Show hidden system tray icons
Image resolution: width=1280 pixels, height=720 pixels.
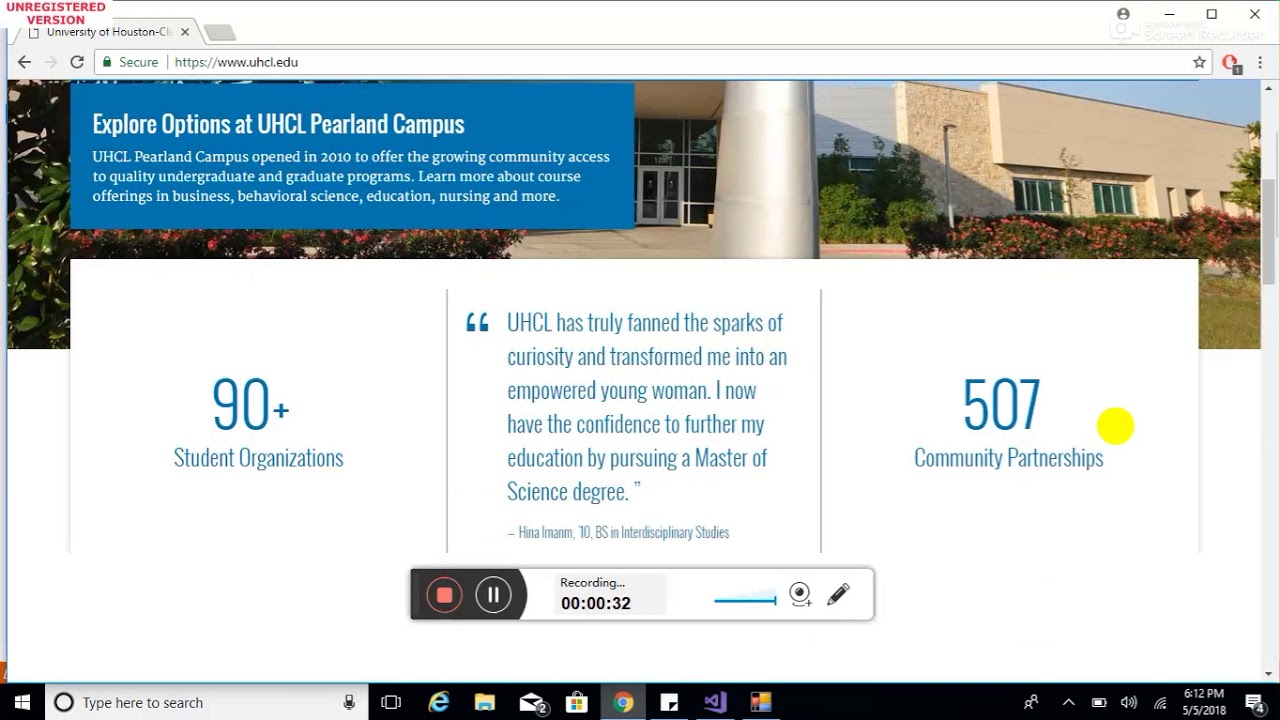point(1068,702)
